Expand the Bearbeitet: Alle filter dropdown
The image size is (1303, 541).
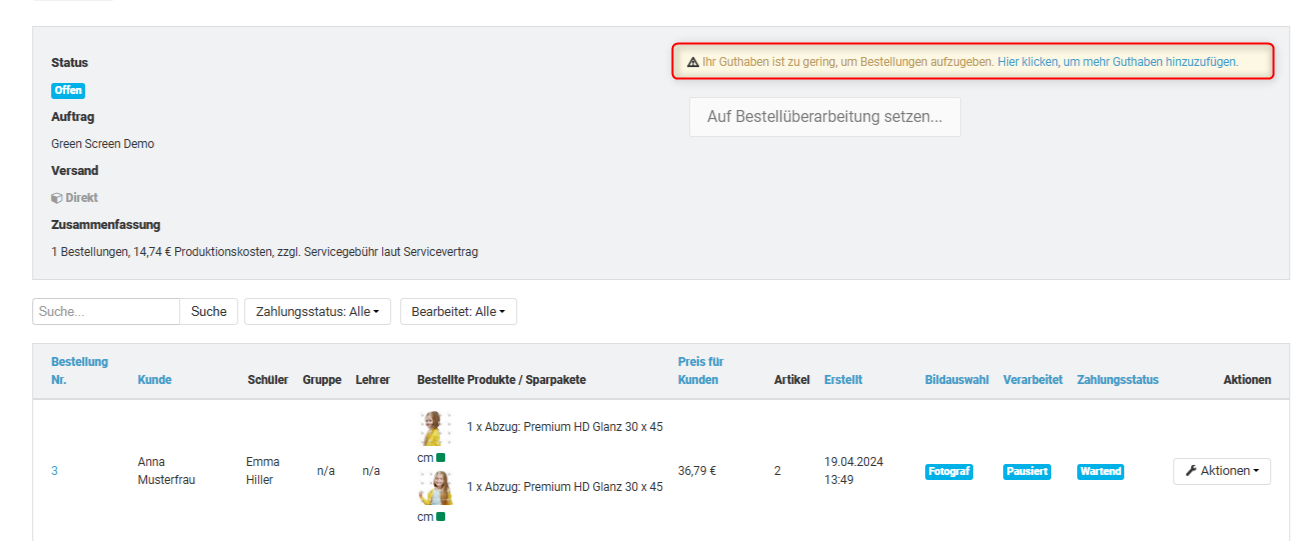click(458, 312)
